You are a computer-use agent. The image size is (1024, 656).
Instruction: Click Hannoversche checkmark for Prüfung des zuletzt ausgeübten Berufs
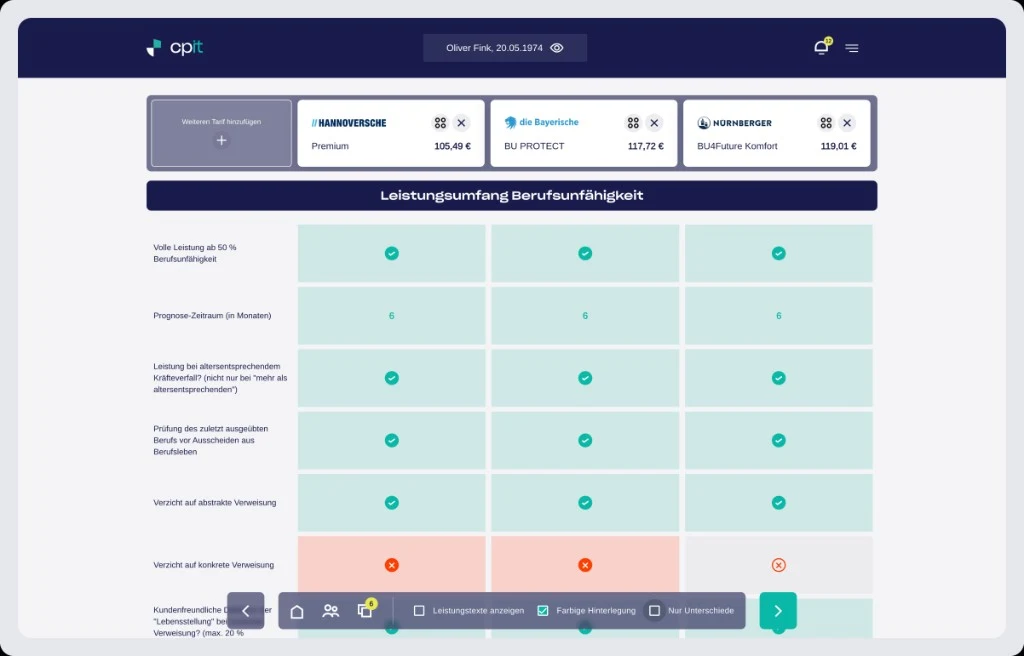point(391,440)
